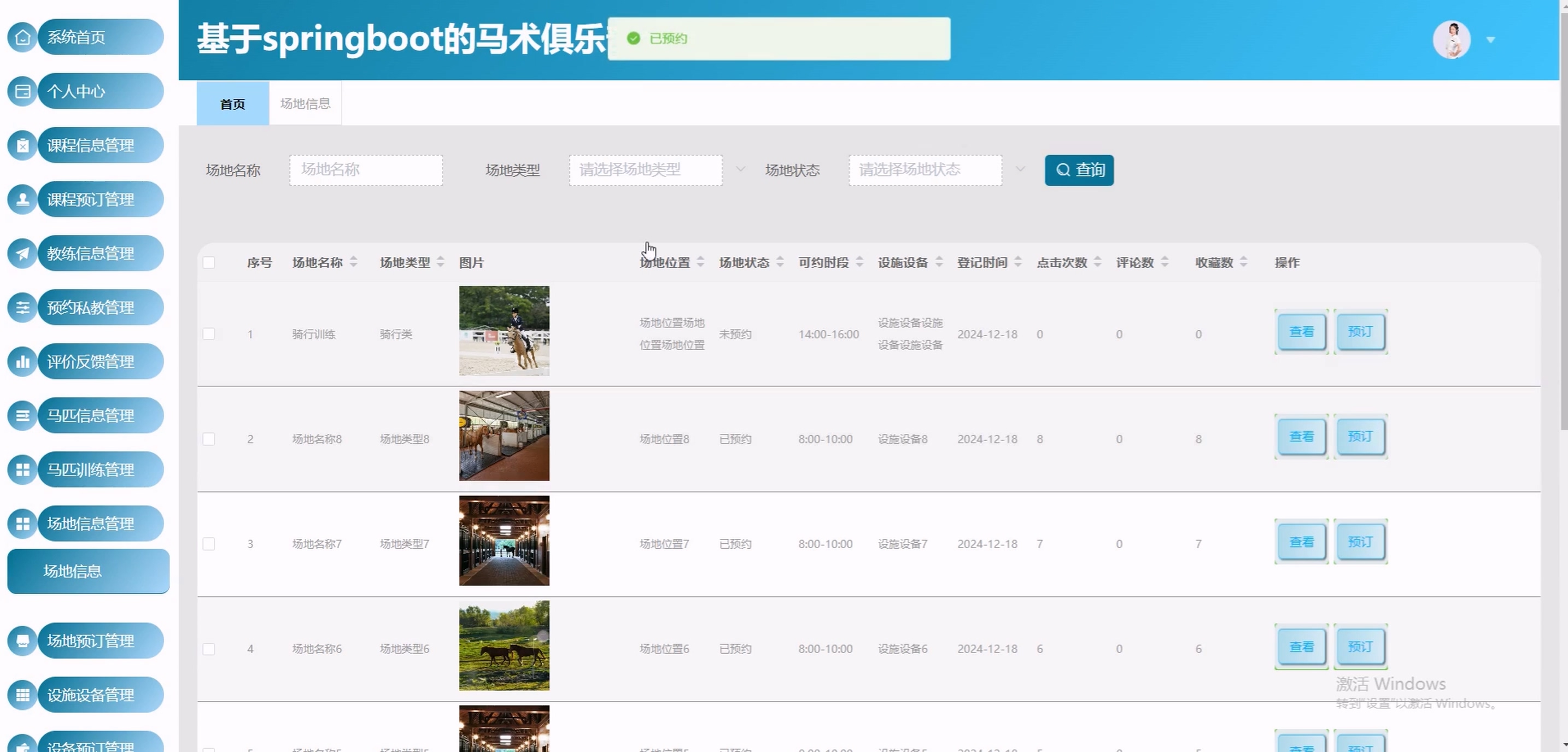Click the paper plane icon for 教练信息管理
Viewport: 1568px width, 752px height.
pyautogui.click(x=22, y=254)
